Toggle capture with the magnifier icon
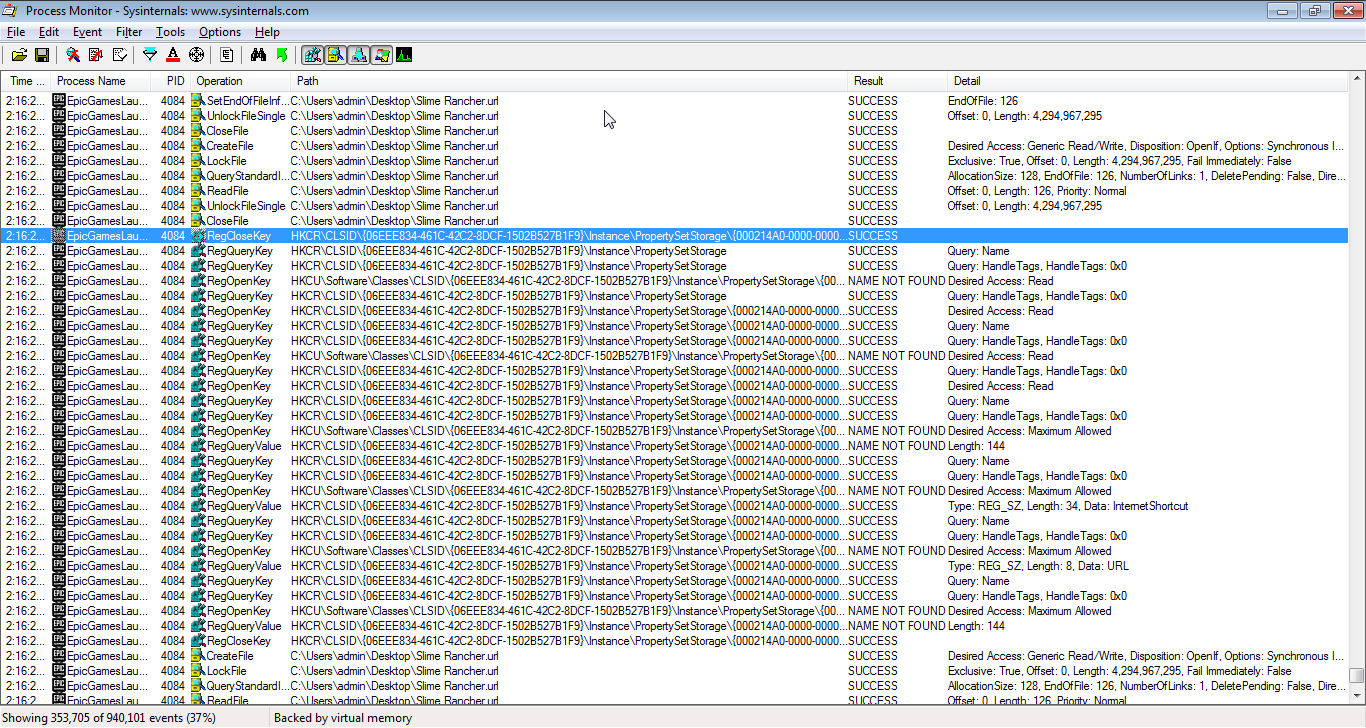The width and height of the screenshot is (1366, 728). tap(73, 55)
